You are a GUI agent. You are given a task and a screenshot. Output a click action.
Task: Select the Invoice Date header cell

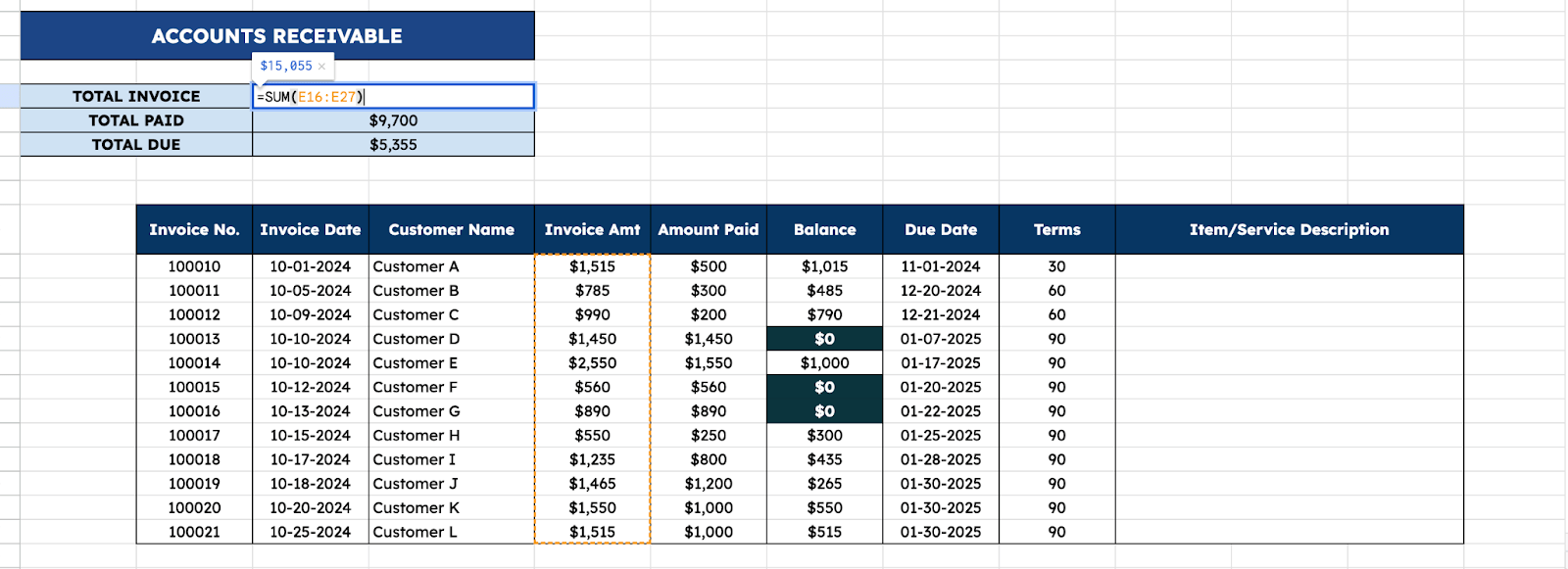click(310, 229)
